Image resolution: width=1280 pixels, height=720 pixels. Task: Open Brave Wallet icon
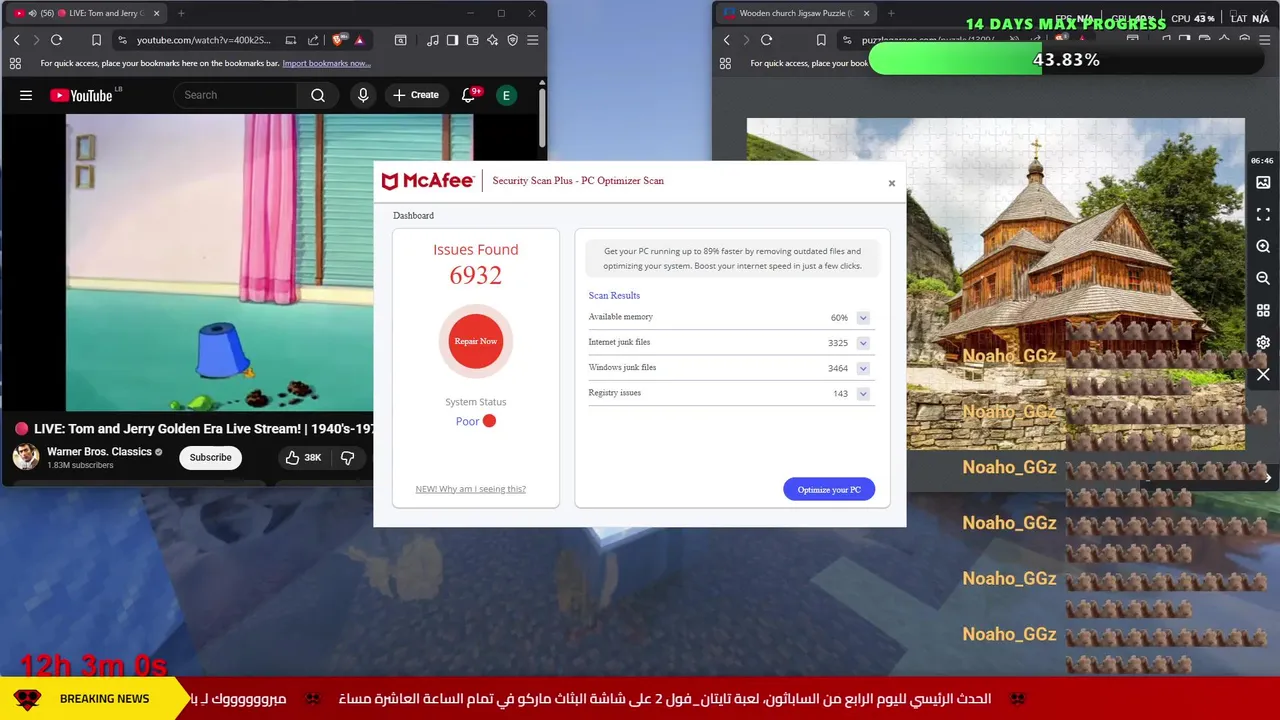[x=472, y=40]
